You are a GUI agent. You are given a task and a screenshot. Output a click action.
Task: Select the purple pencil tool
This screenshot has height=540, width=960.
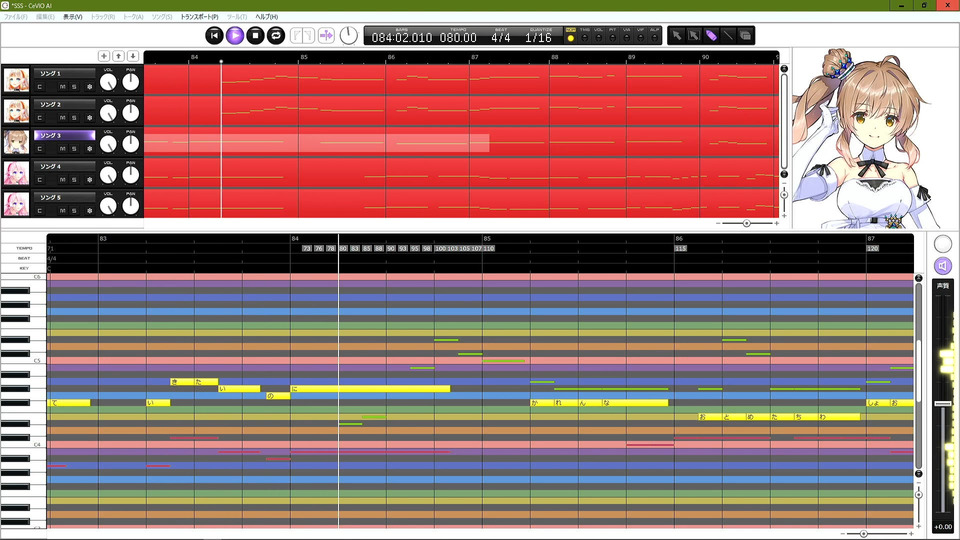(711, 36)
